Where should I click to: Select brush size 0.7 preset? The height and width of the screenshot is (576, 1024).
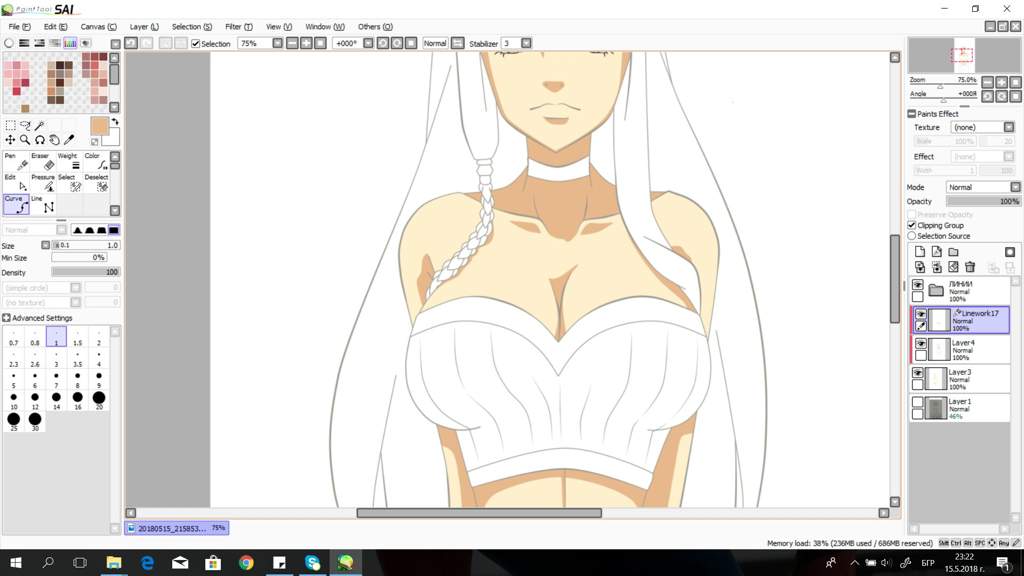click(x=14, y=338)
